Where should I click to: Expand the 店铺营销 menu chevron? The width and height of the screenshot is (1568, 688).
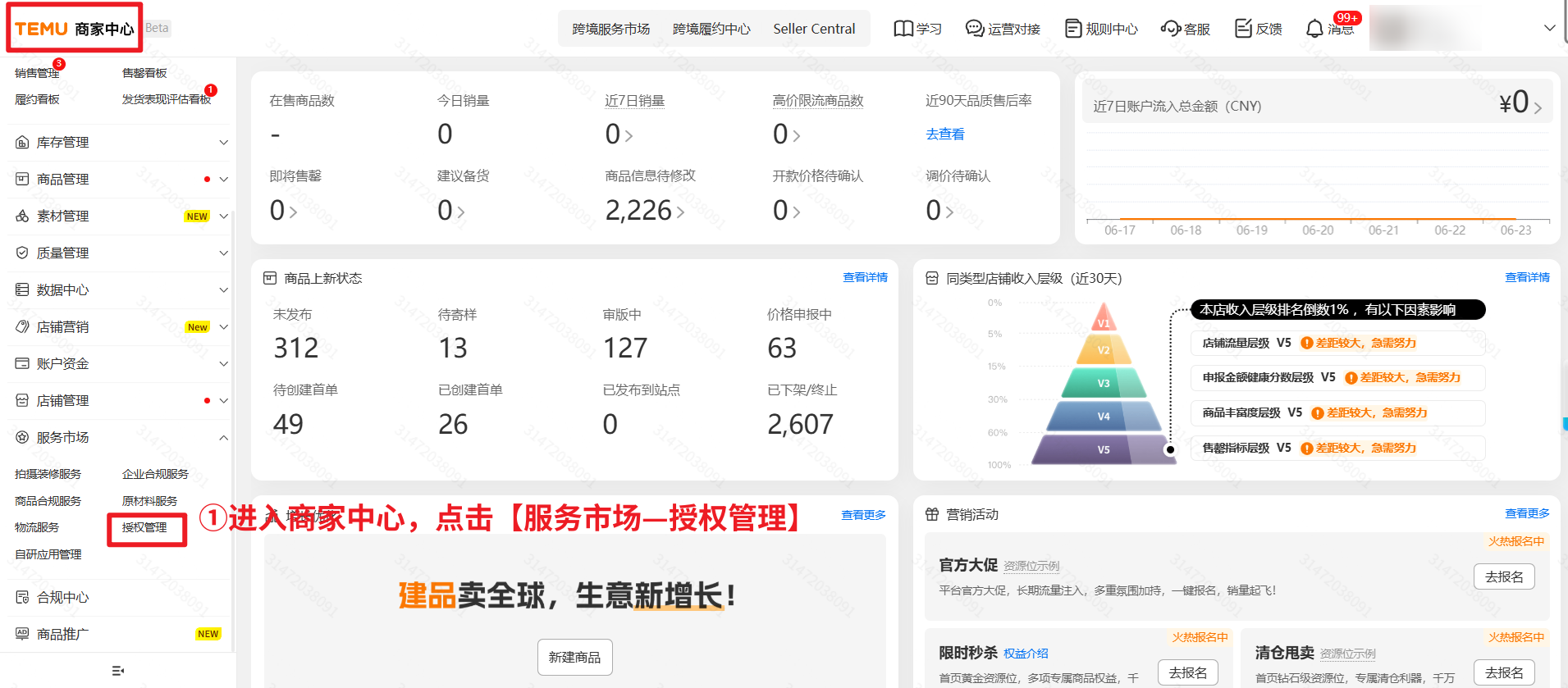pos(223,326)
